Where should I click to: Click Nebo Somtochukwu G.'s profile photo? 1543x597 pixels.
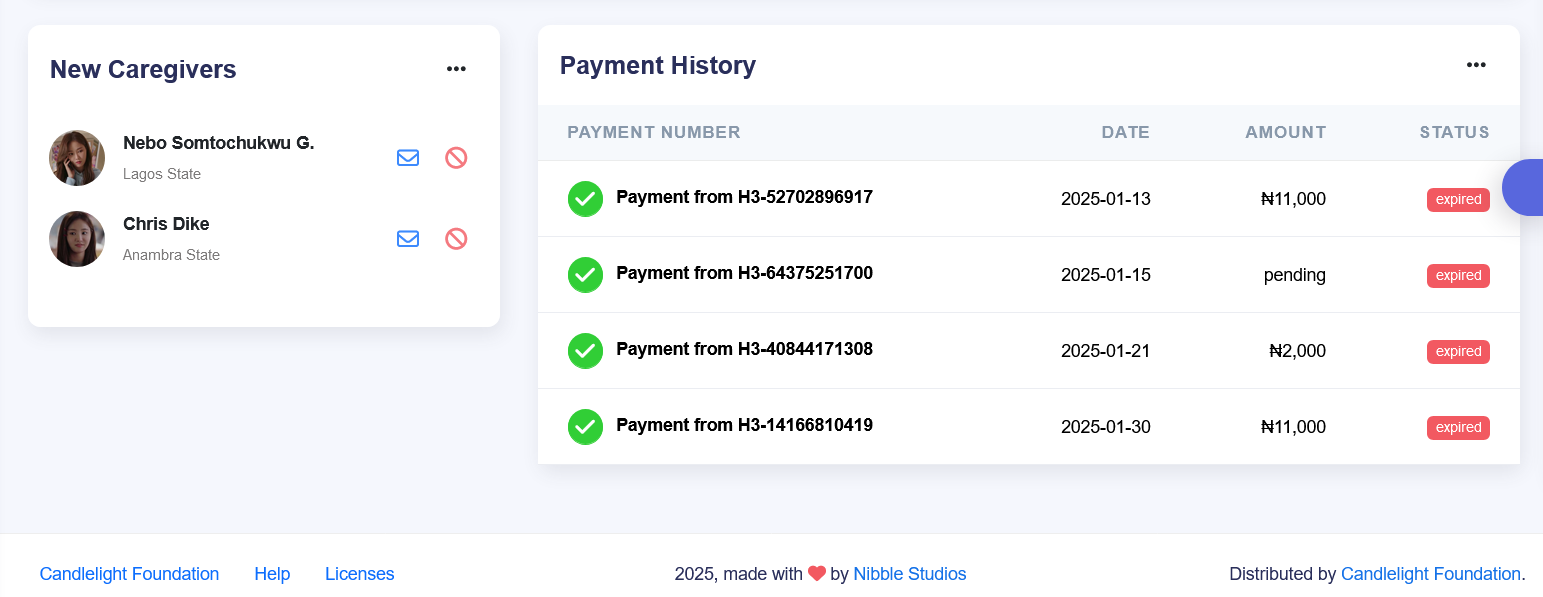(77, 158)
